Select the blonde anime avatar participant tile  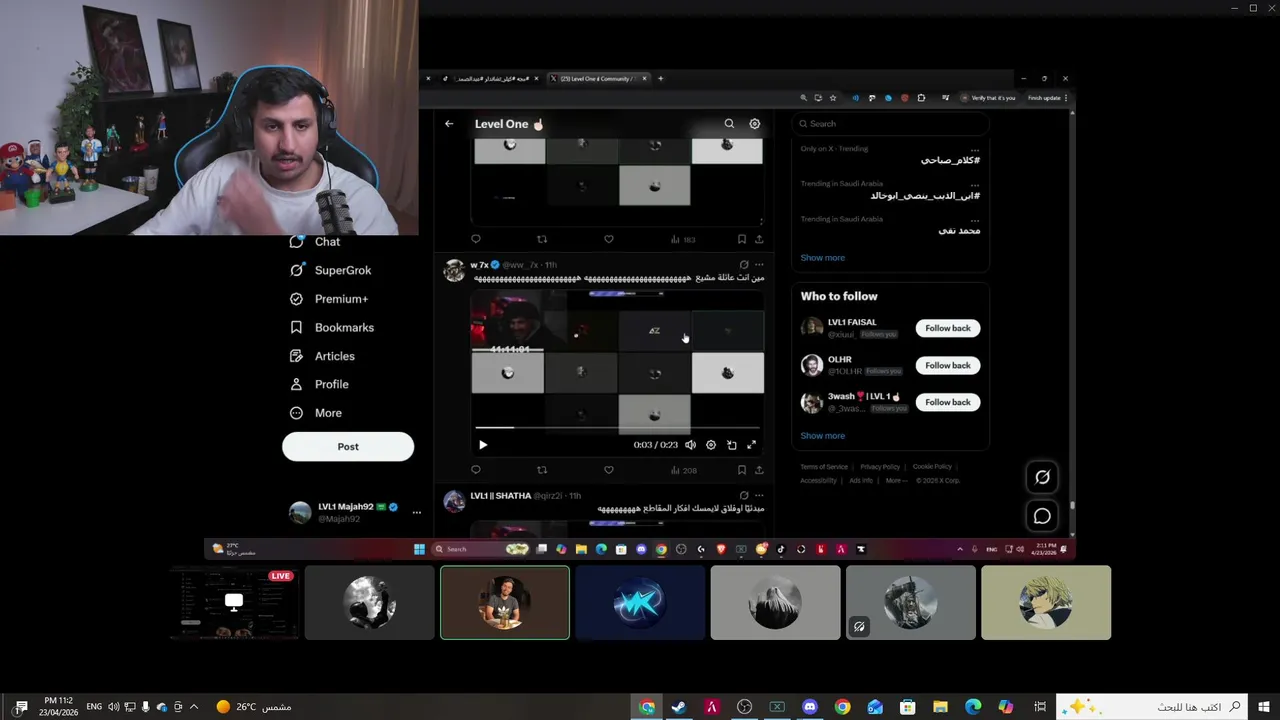(1046, 602)
